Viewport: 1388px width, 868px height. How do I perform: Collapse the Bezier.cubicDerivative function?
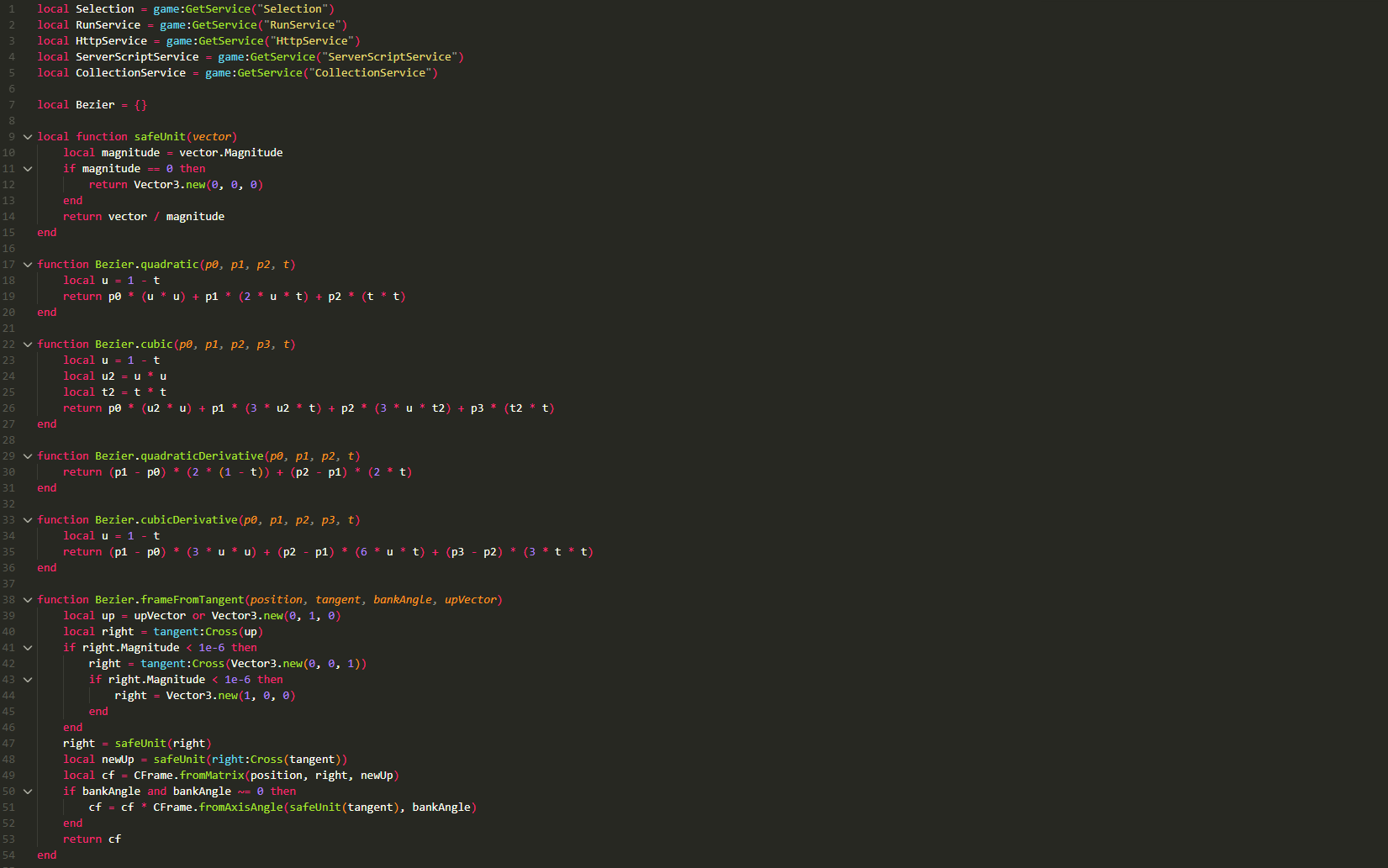coord(28,519)
